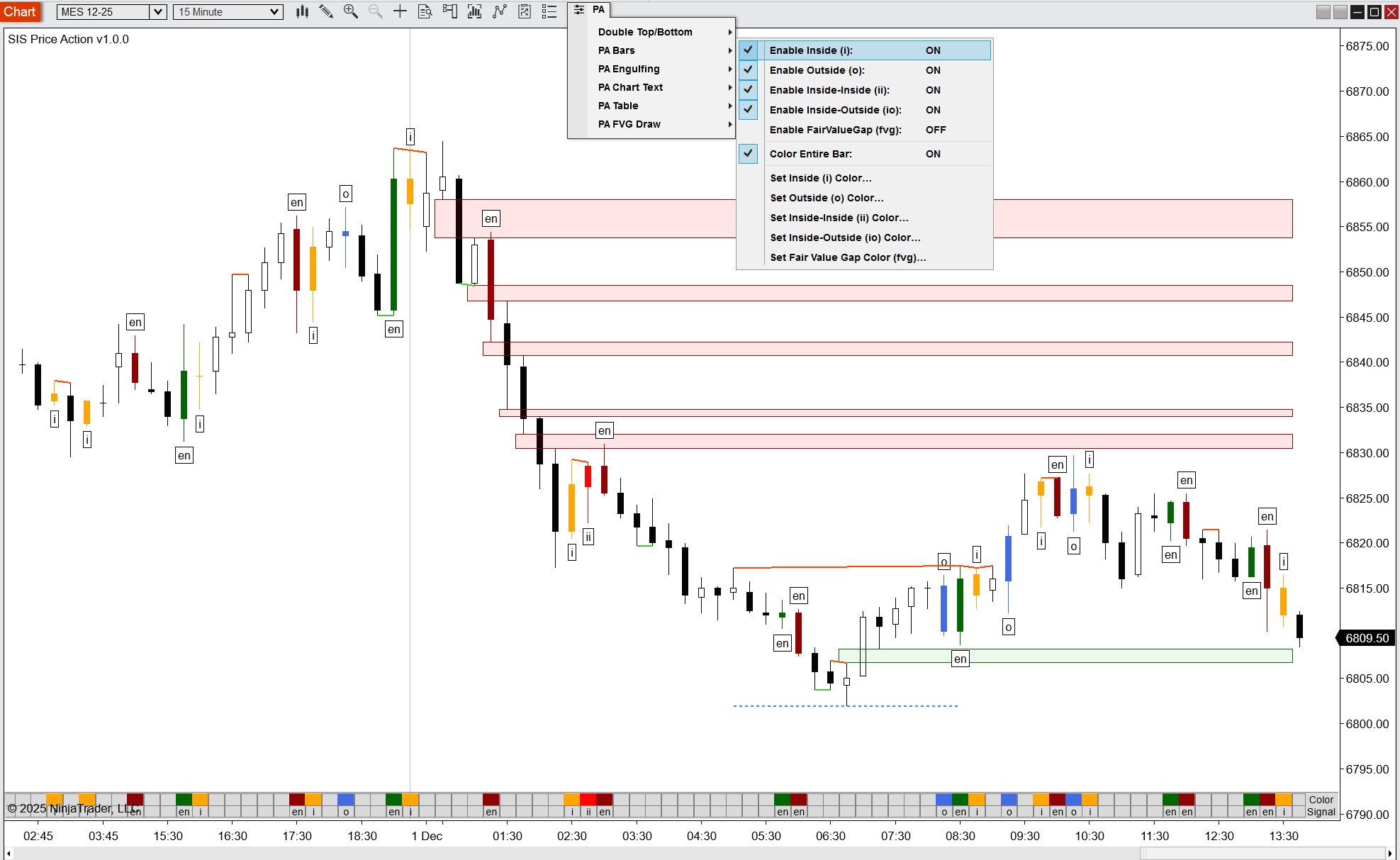Enable the crosshair cursor tool
Screen dimensions: 1400x860
(x=399, y=11)
